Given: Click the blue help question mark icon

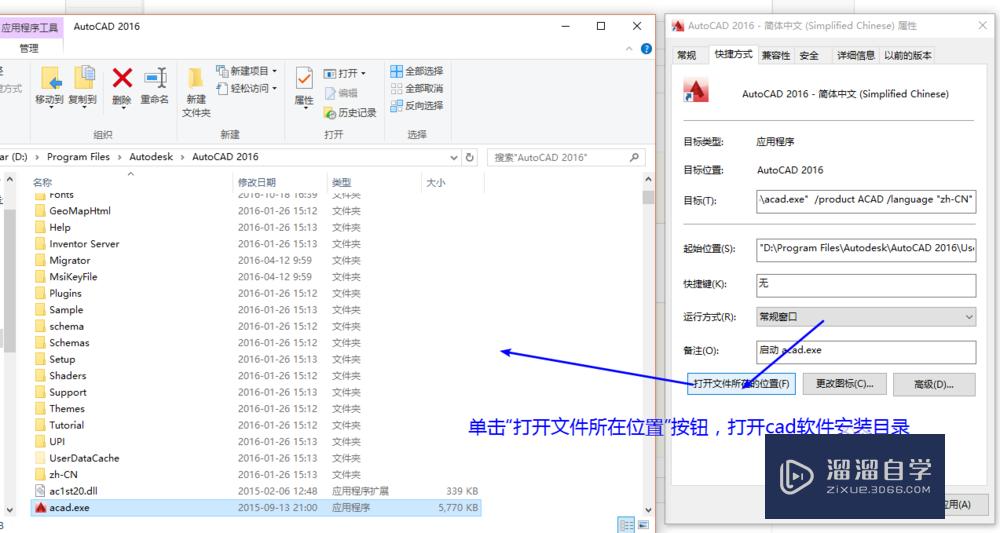Looking at the screenshot, I should pos(646,48).
